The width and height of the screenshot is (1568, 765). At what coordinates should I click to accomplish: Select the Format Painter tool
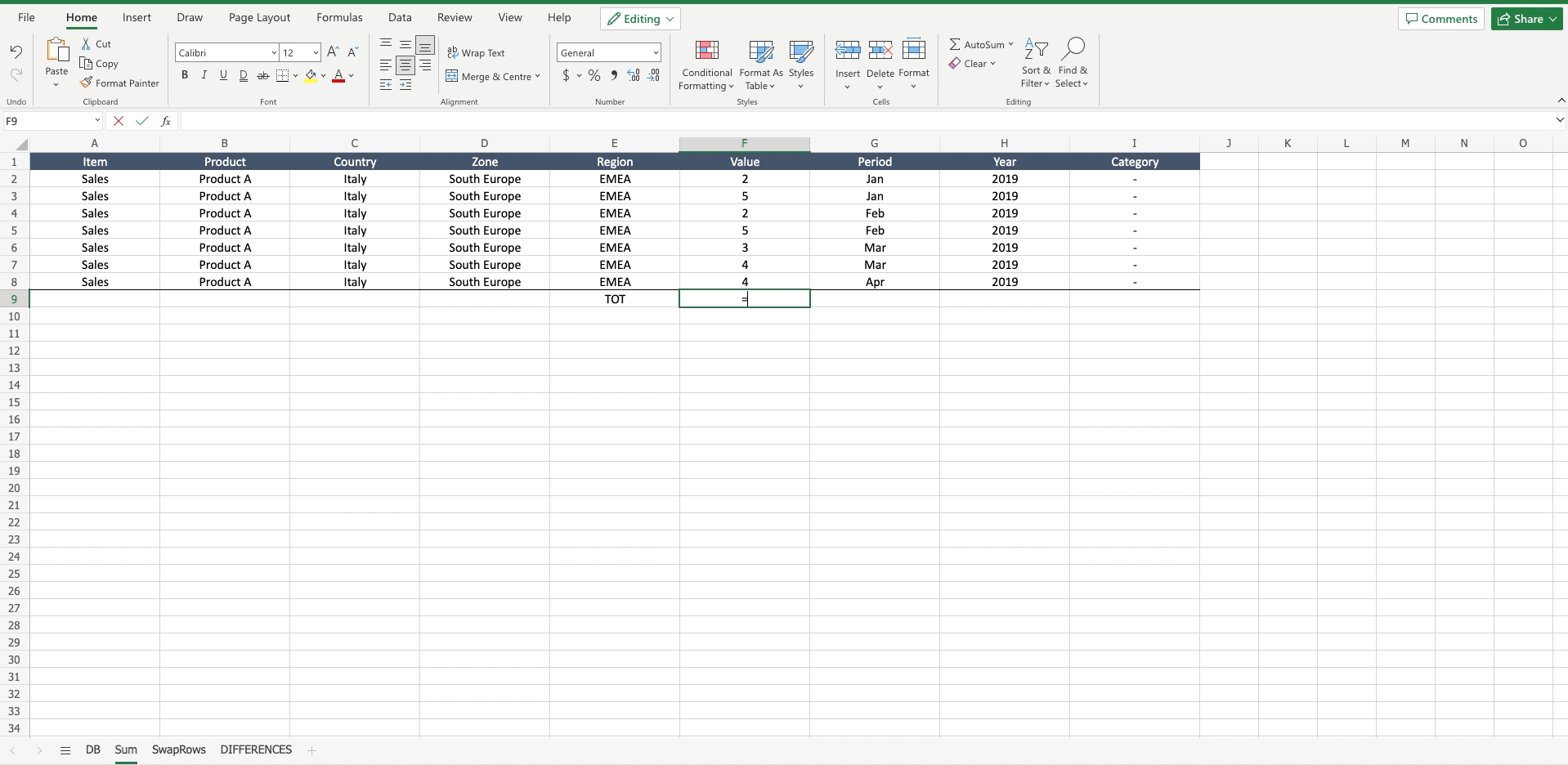click(120, 83)
